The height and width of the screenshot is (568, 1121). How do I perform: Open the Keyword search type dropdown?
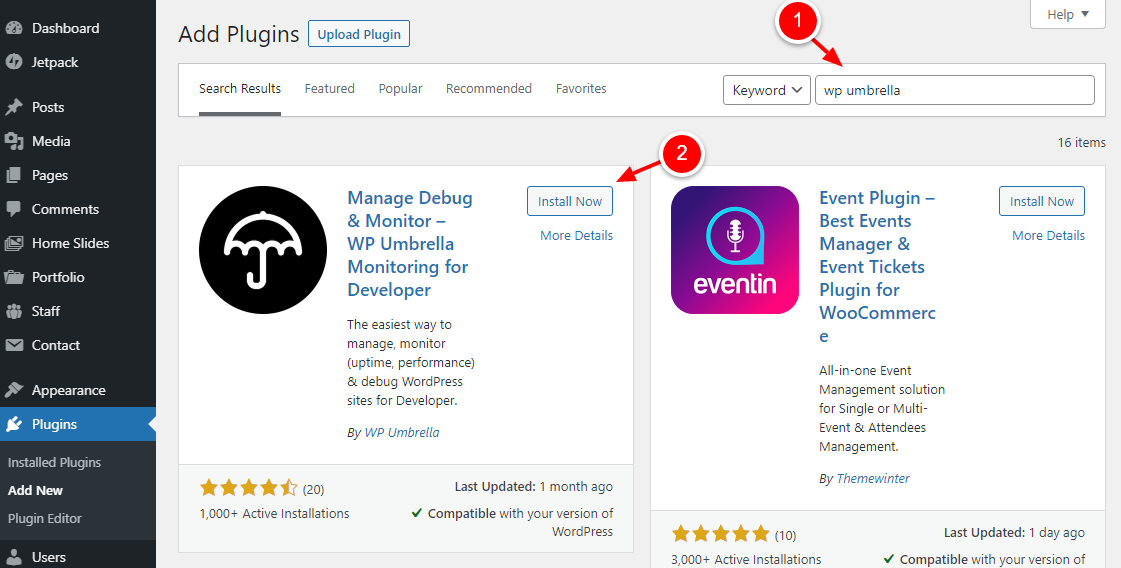tap(767, 90)
